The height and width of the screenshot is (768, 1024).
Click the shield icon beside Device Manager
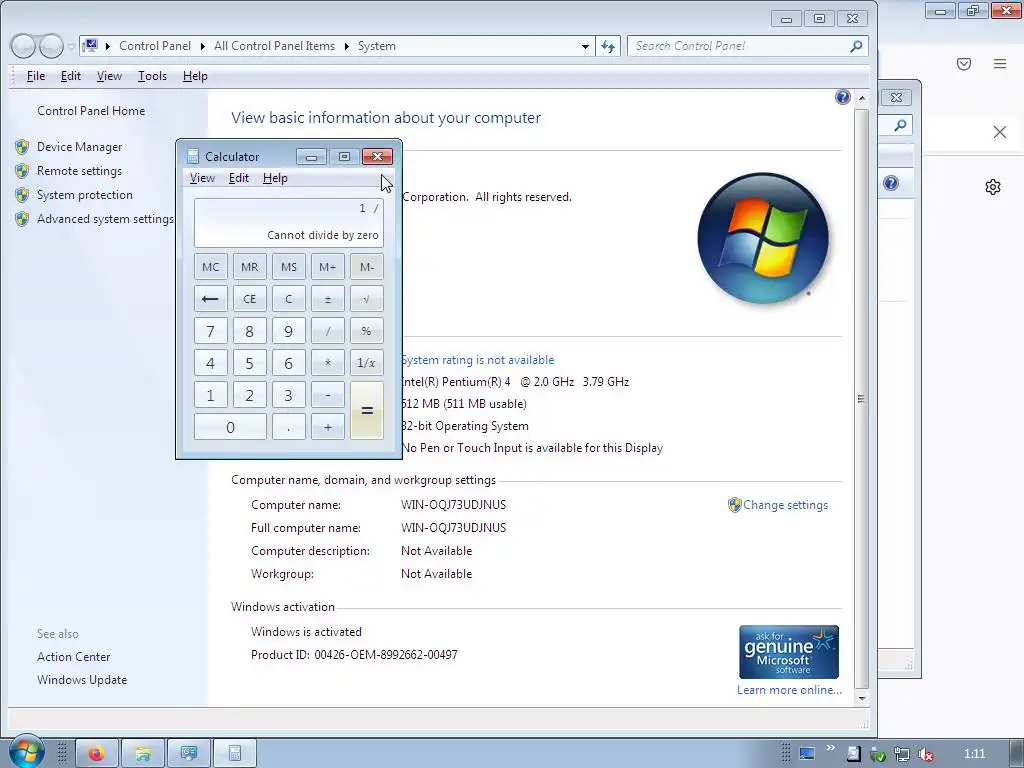tap(22, 147)
